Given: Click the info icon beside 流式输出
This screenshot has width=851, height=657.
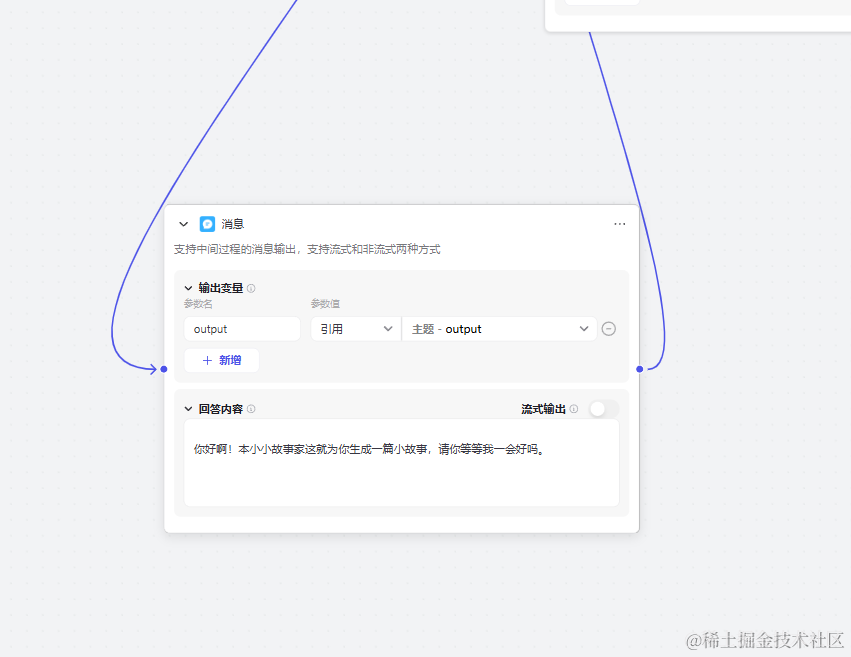Looking at the screenshot, I should 574,409.
